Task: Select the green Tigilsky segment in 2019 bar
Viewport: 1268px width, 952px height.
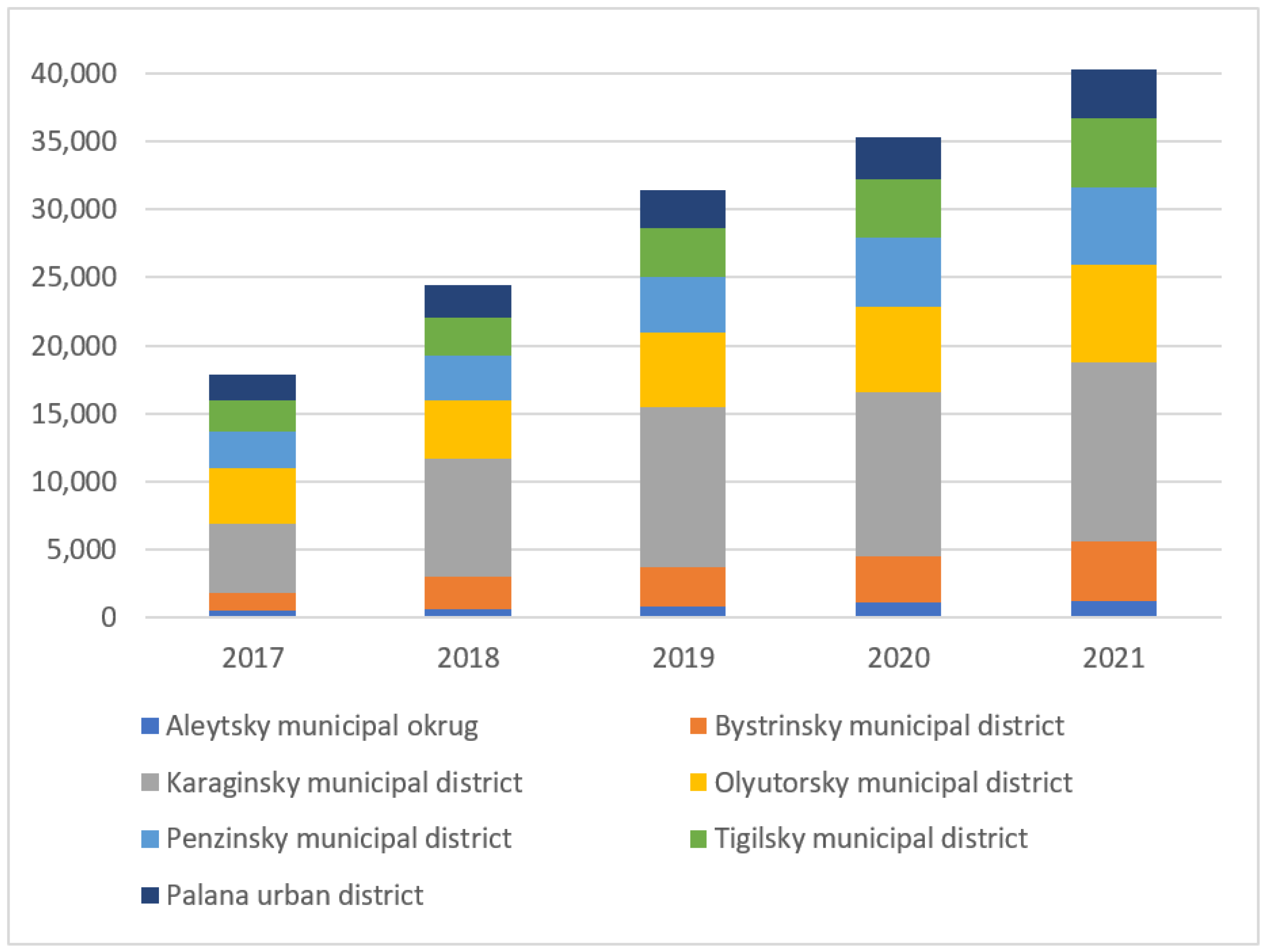Action: [x=682, y=252]
